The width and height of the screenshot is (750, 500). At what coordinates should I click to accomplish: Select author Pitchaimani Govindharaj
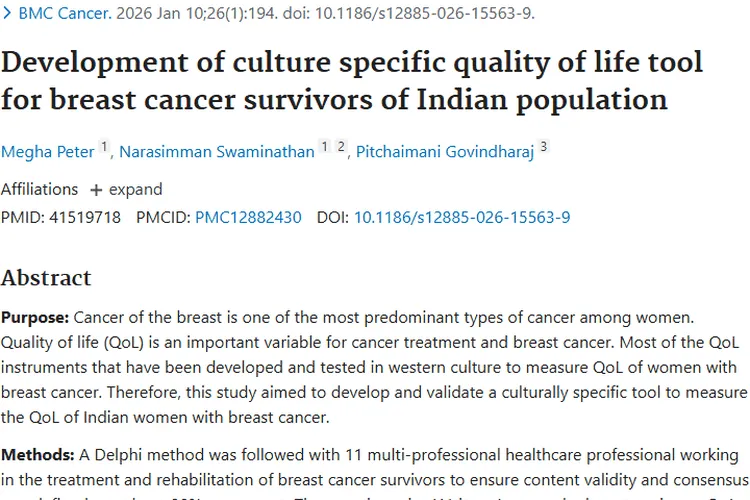click(447, 152)
